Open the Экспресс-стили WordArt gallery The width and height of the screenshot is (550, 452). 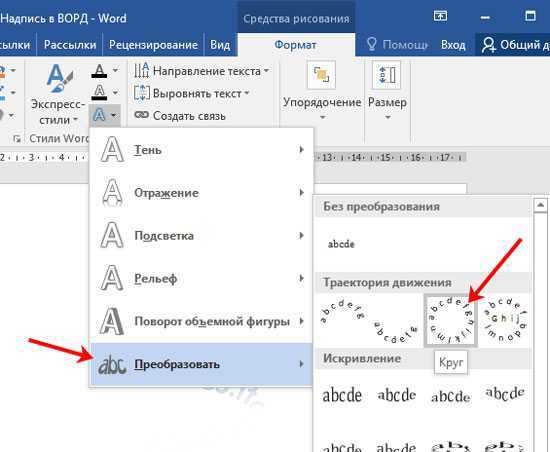click(x=58, y=95)
